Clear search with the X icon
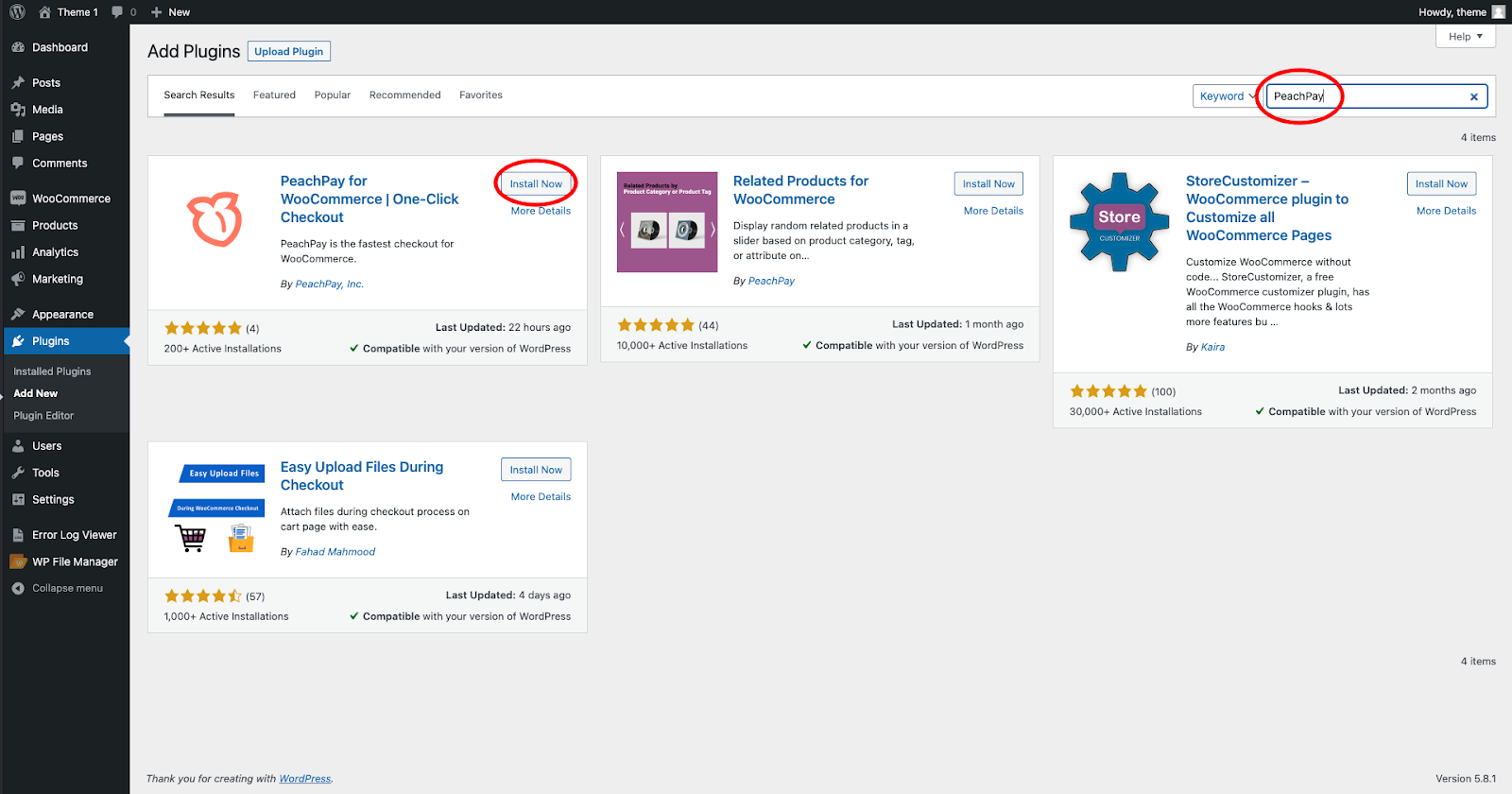Viewport: 1512px width, 794px height. [1473, 96]
